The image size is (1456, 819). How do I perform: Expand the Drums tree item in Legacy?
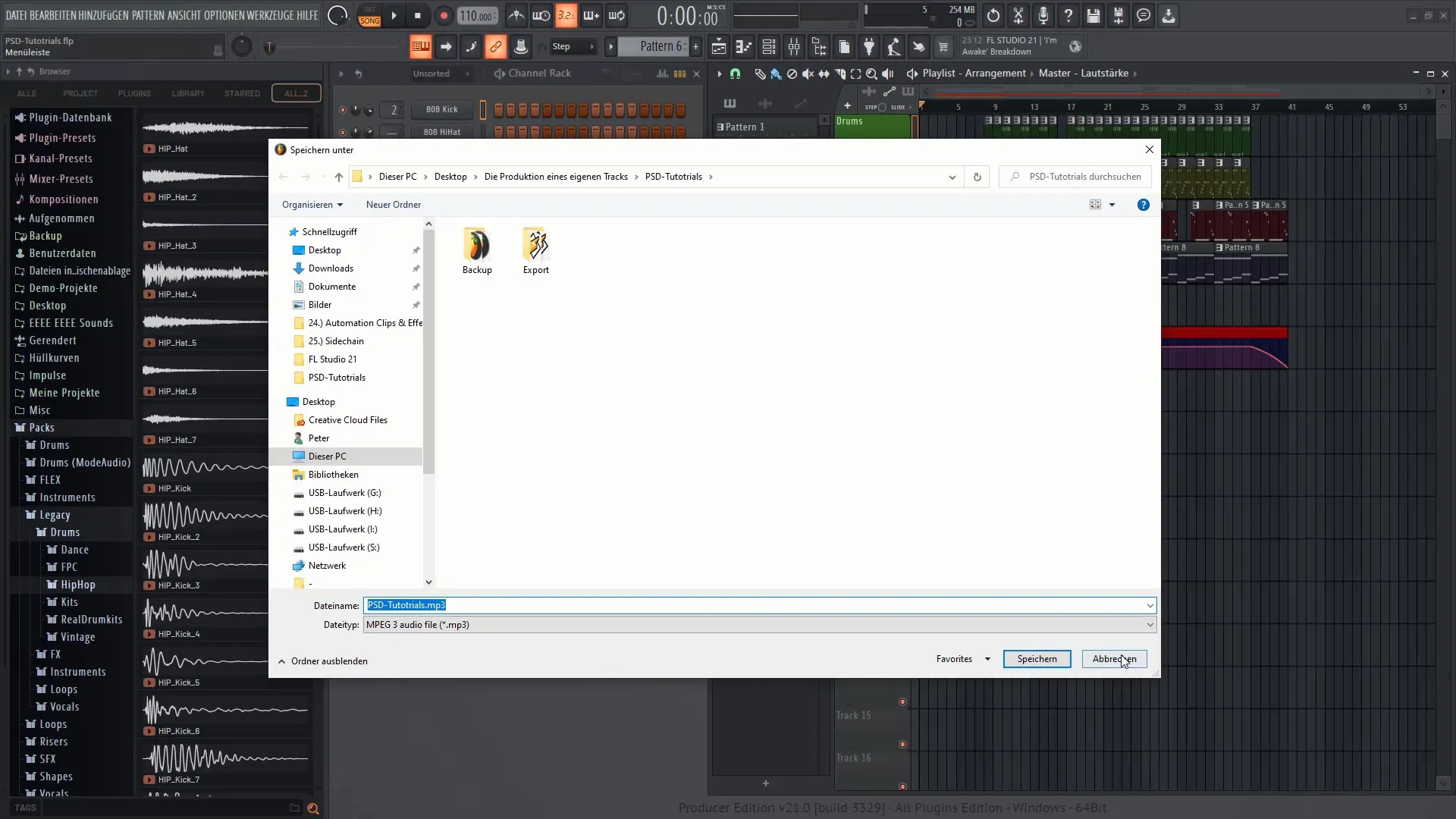tap(64, 532)
